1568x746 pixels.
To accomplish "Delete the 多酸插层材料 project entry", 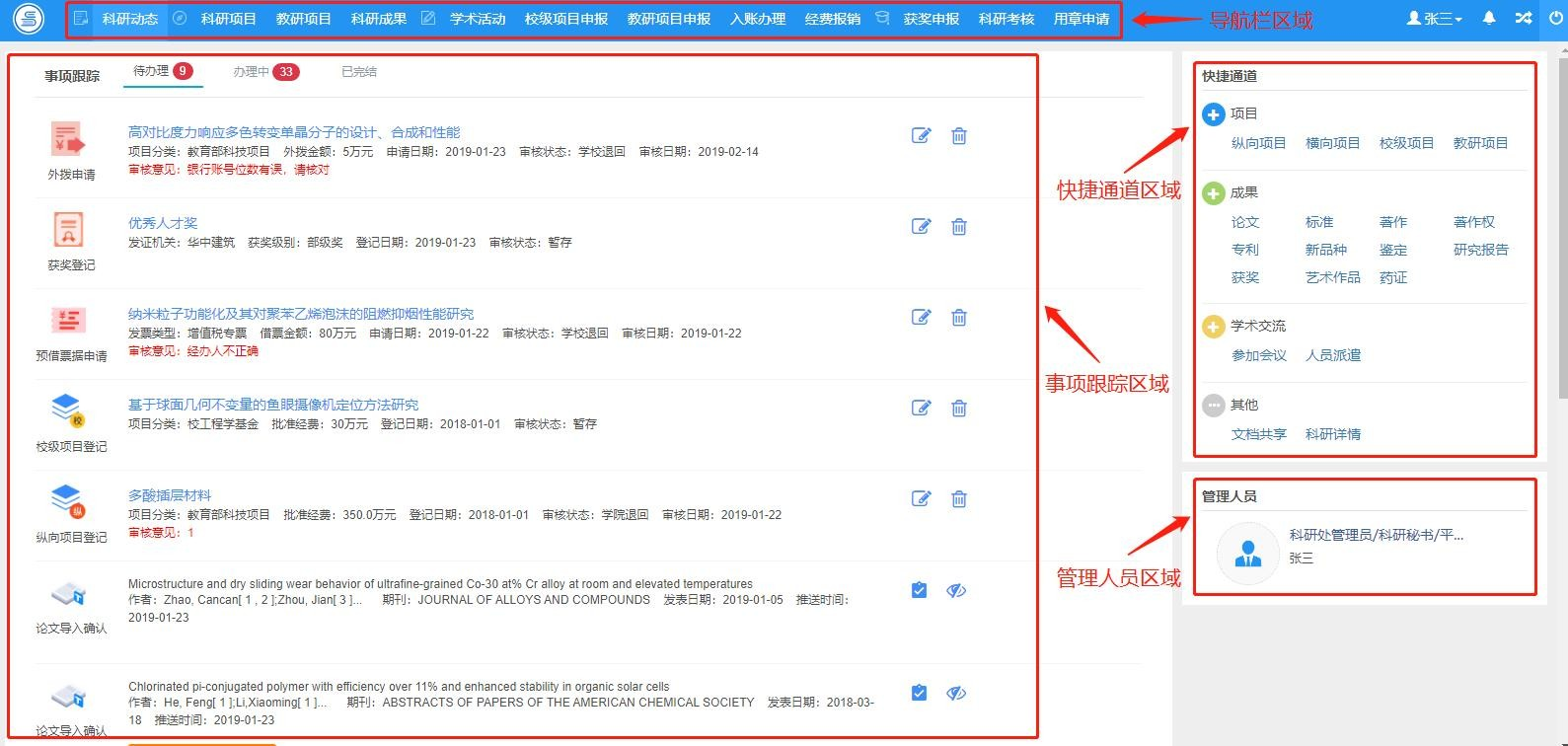I will click(958, 498).
